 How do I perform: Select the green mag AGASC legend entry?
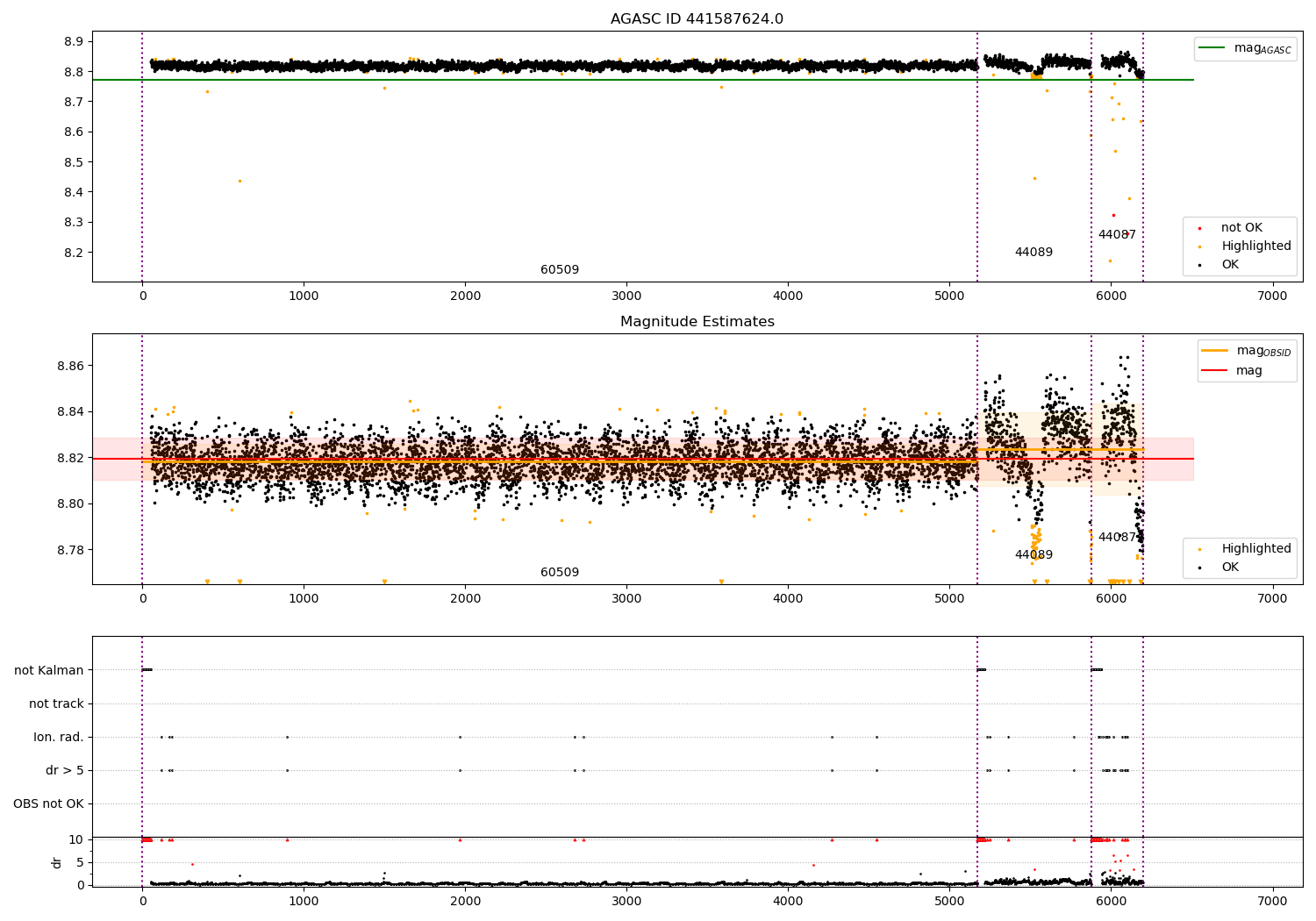[1245, 48]
